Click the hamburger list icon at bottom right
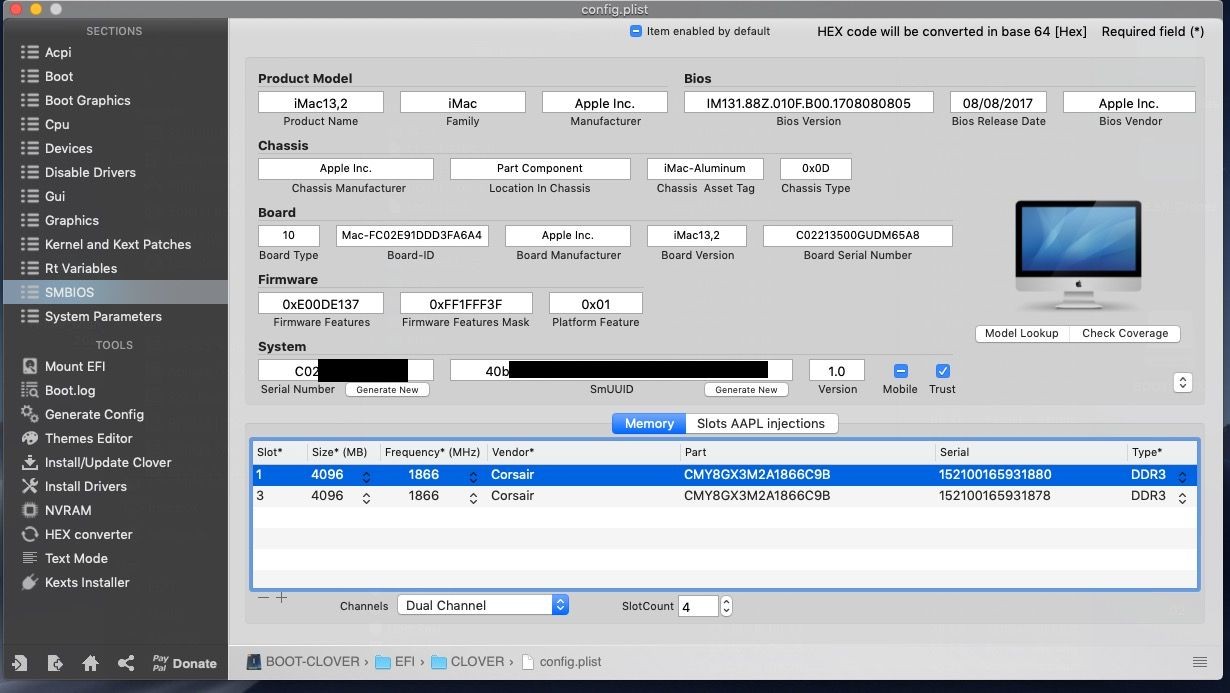Viewport: 1230px width, 693px height. 1200,662
